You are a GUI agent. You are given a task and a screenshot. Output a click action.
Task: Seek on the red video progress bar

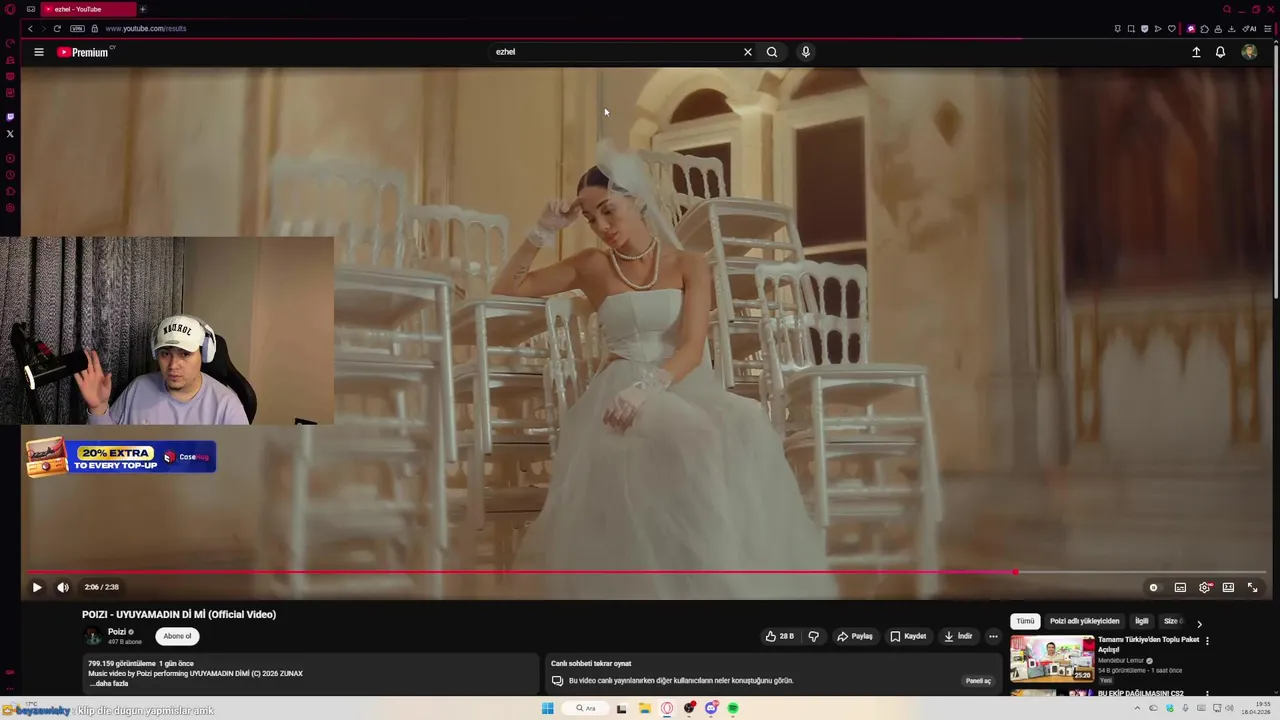[x=644, y=572]
